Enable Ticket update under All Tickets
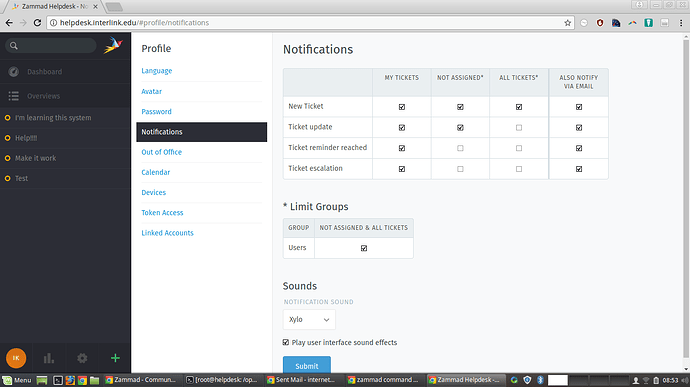 pyautogui.click(x=519, y=128)
